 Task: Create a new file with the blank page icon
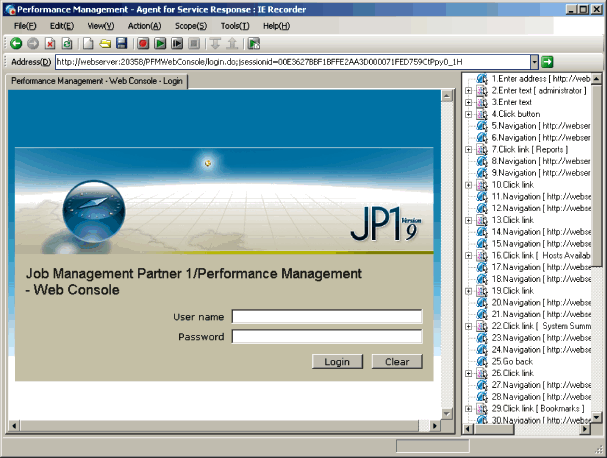[89, 43]
